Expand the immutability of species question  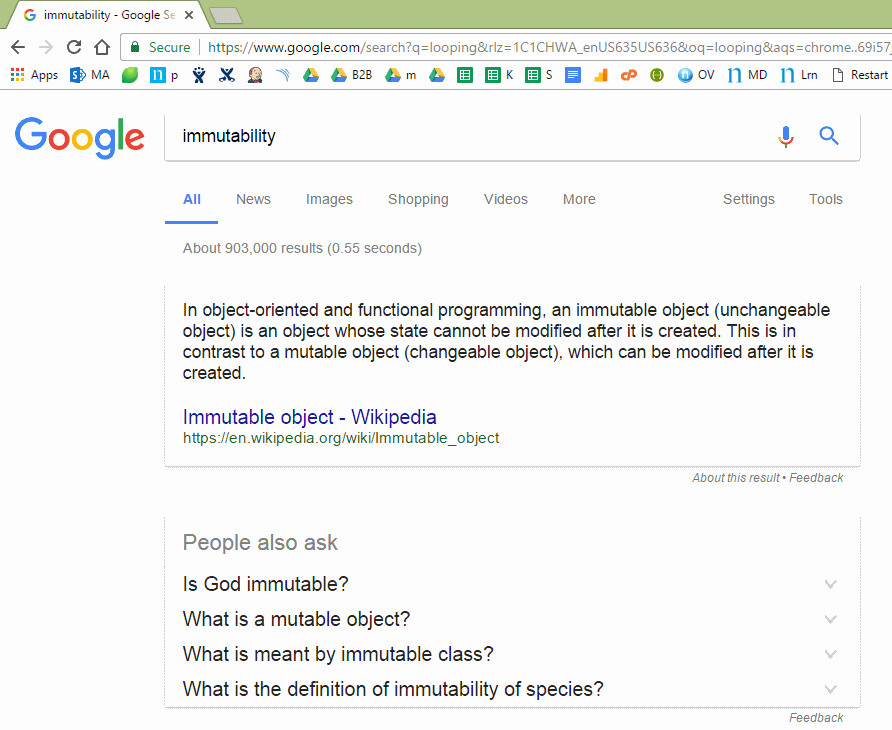[x=511, y=689]
